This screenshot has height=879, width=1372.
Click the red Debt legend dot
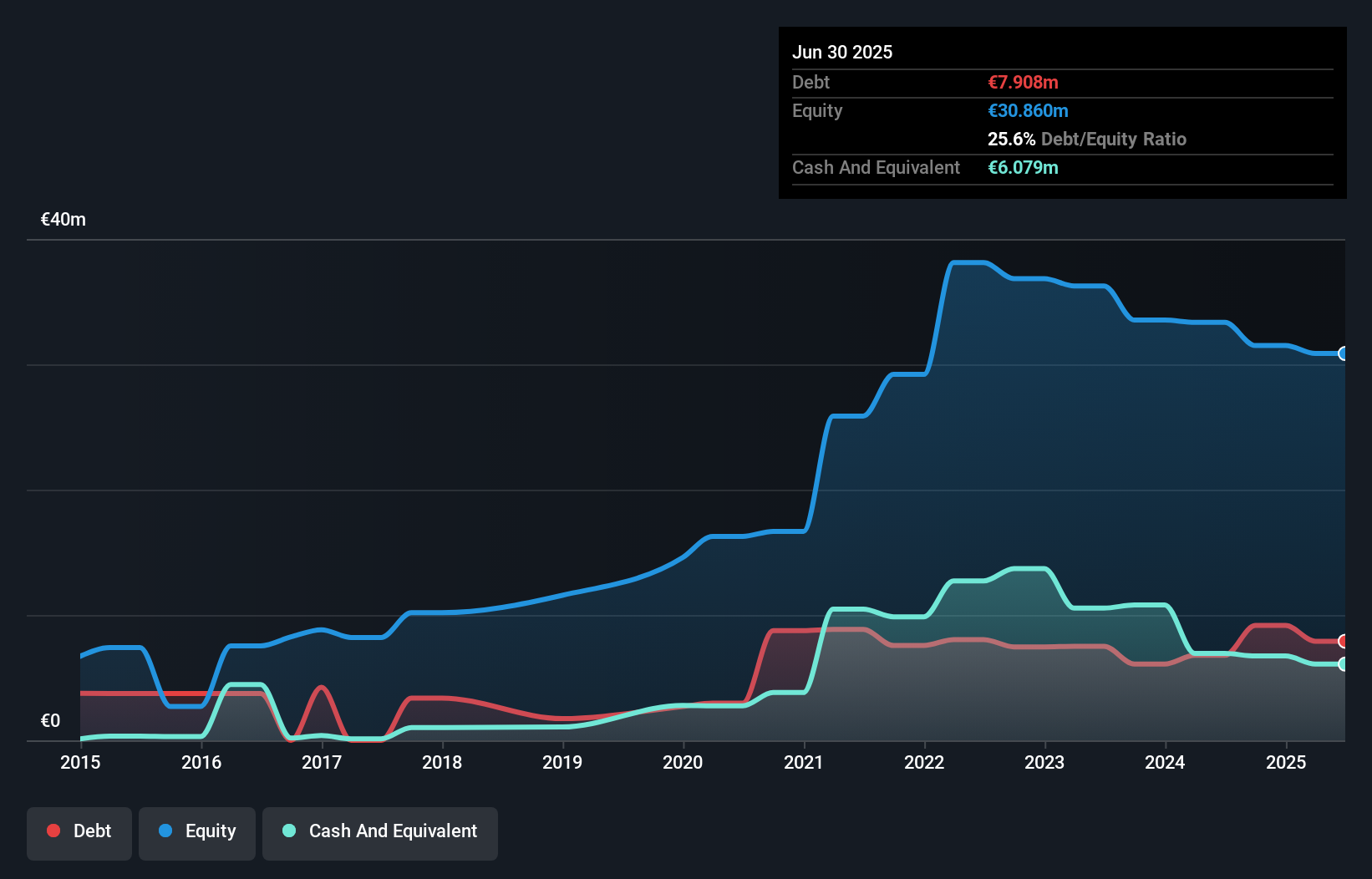pyautogui.click(x=53, y=831)
